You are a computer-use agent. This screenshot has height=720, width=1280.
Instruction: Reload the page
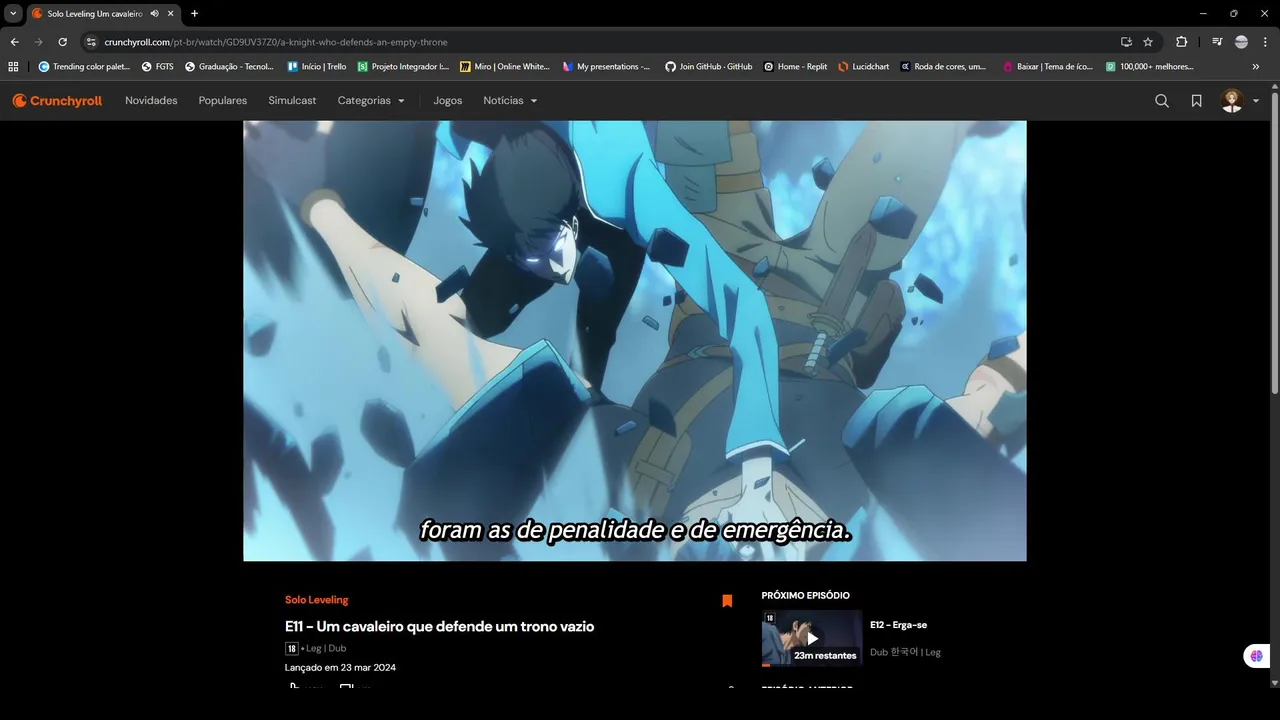click(x=62, y=42)
